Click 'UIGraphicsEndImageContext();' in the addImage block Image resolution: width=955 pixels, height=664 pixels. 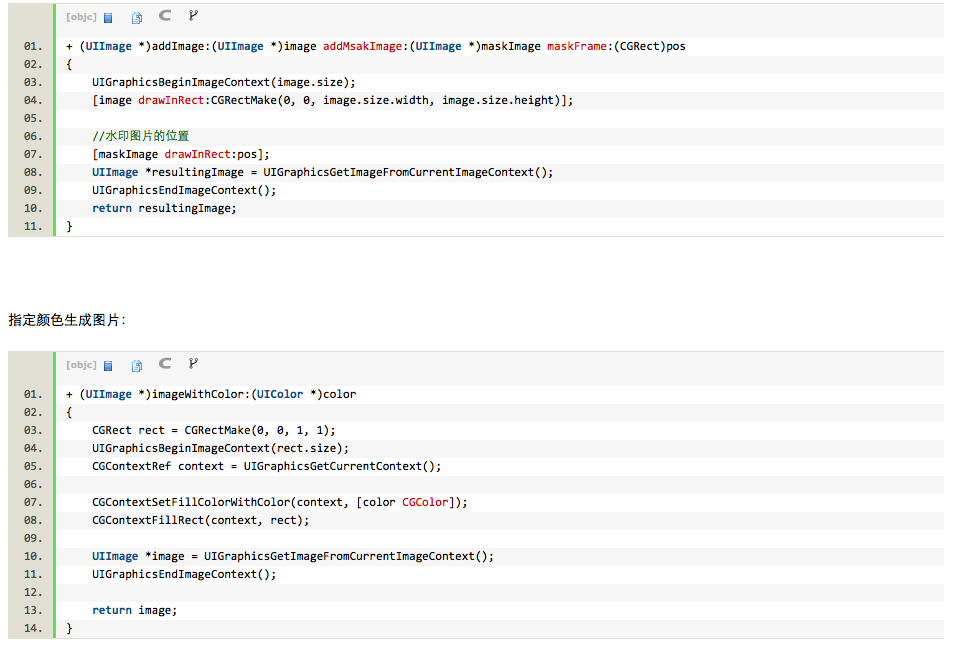click(x=184, y=190)
